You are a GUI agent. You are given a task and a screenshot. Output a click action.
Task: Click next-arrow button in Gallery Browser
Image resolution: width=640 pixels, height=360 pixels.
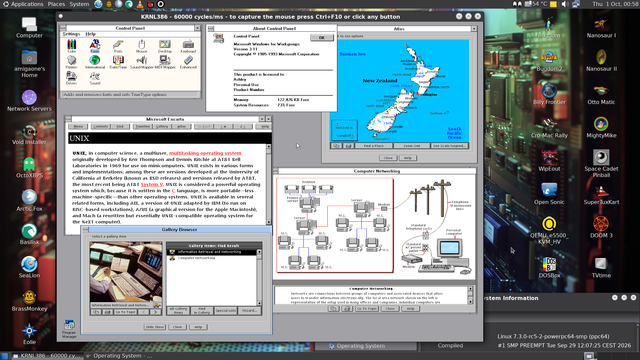coord(155,312)
